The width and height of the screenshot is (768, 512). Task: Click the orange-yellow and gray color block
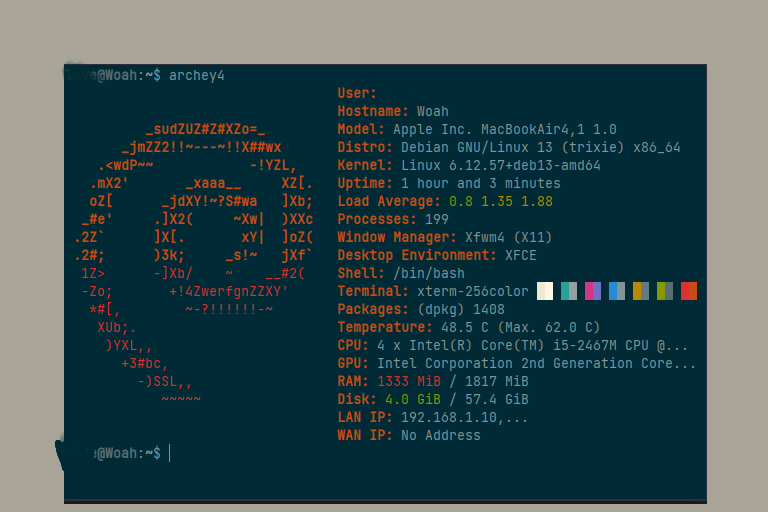click(641, 291)
